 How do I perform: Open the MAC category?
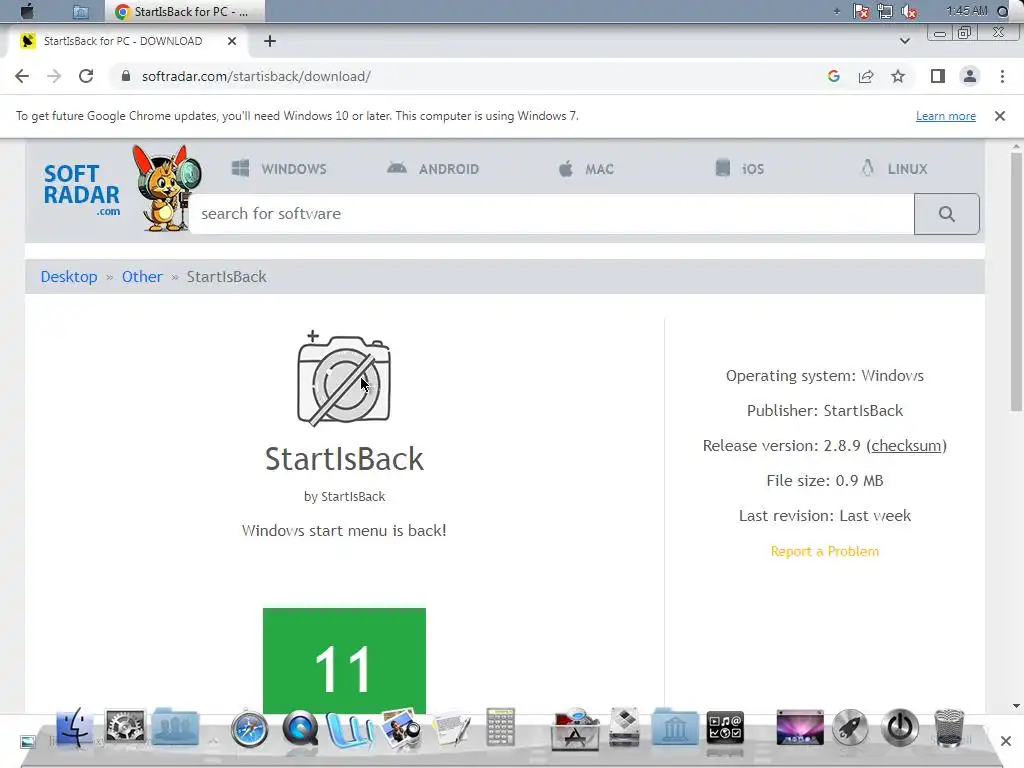coord(586,168)
